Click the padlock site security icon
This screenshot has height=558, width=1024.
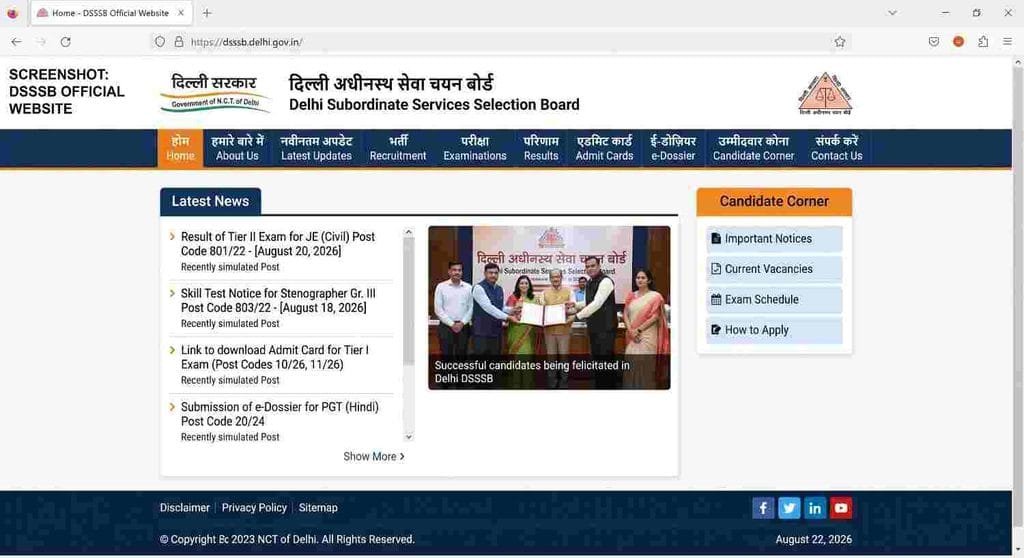[x=178, y=42]
